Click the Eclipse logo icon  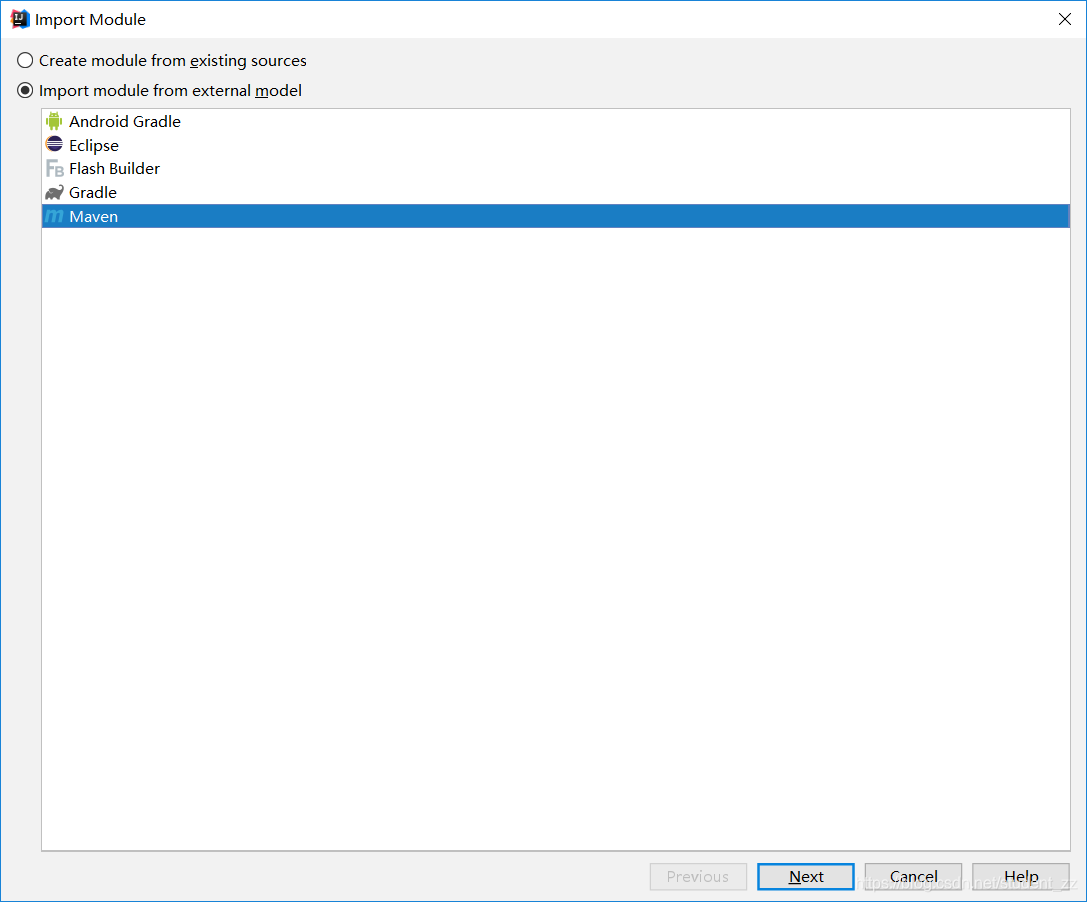[x=54, y=144]
